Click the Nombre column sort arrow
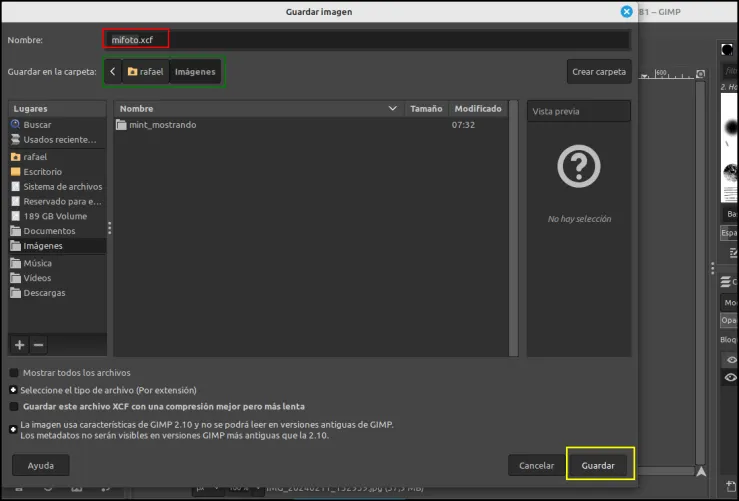This screenshot has height=501, width=739. coord(392,108)
